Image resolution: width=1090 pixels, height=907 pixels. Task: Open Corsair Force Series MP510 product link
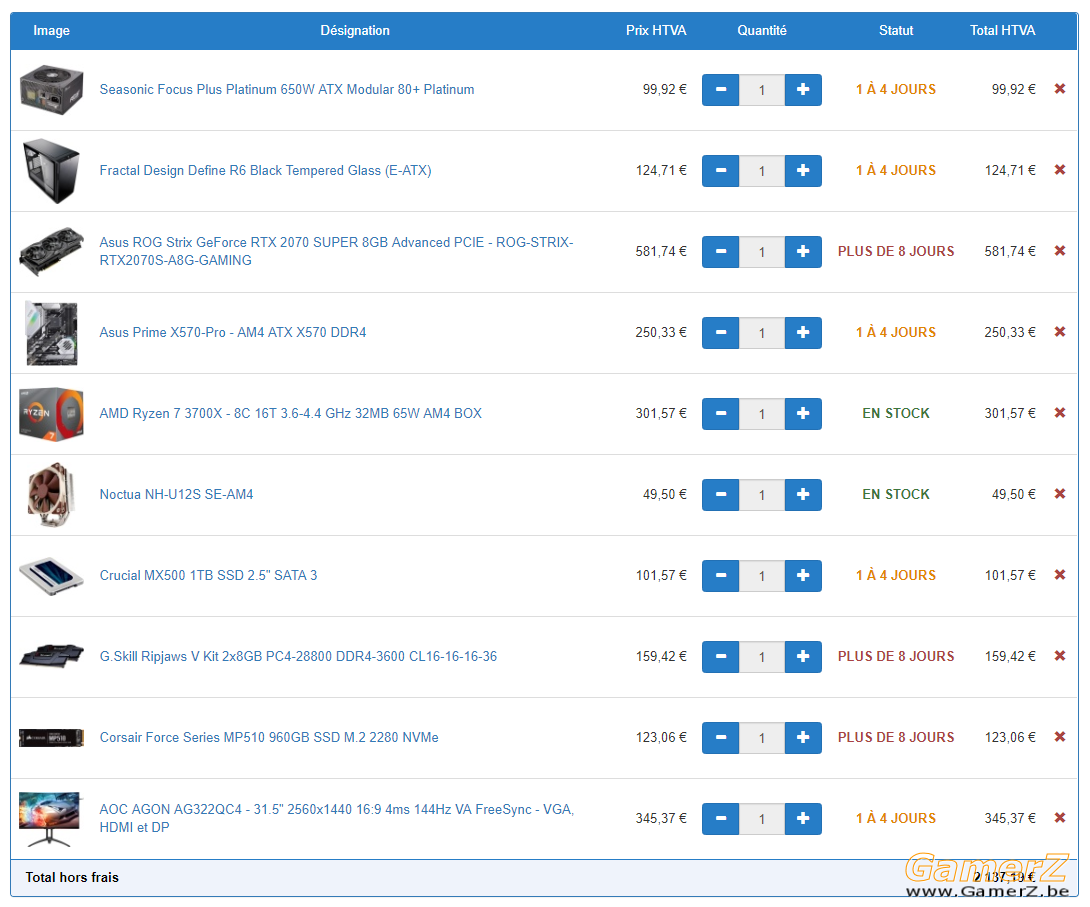click(268, 737)
